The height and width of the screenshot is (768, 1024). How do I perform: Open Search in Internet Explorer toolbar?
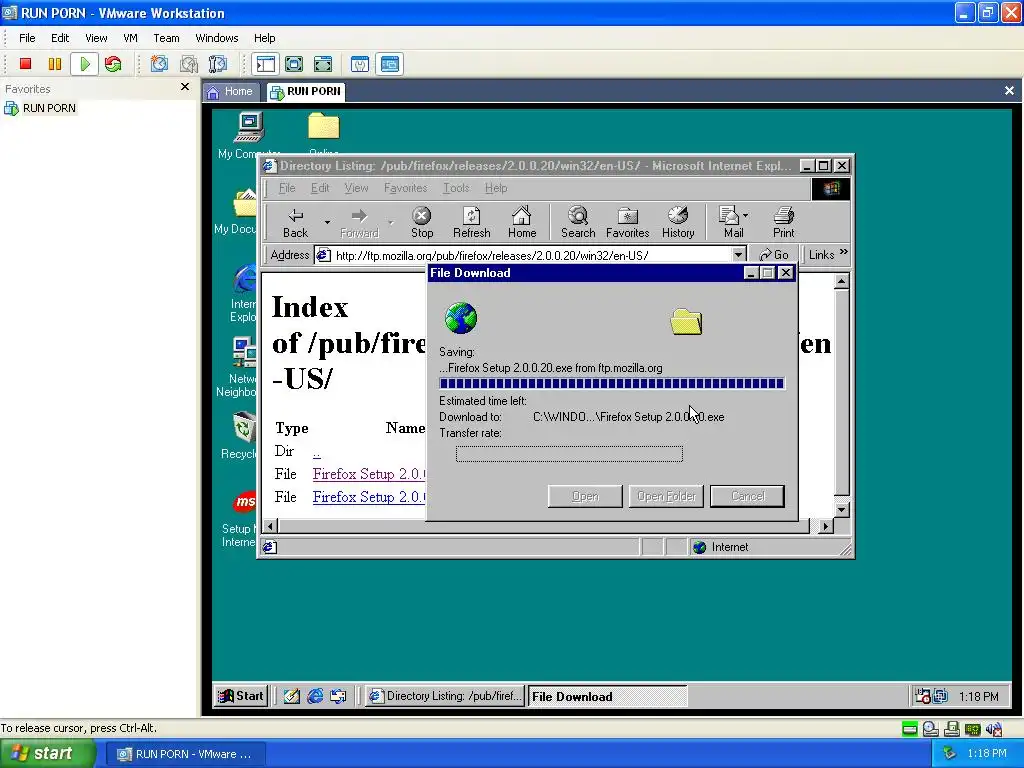pyautogui.click(x=578, y=223)
